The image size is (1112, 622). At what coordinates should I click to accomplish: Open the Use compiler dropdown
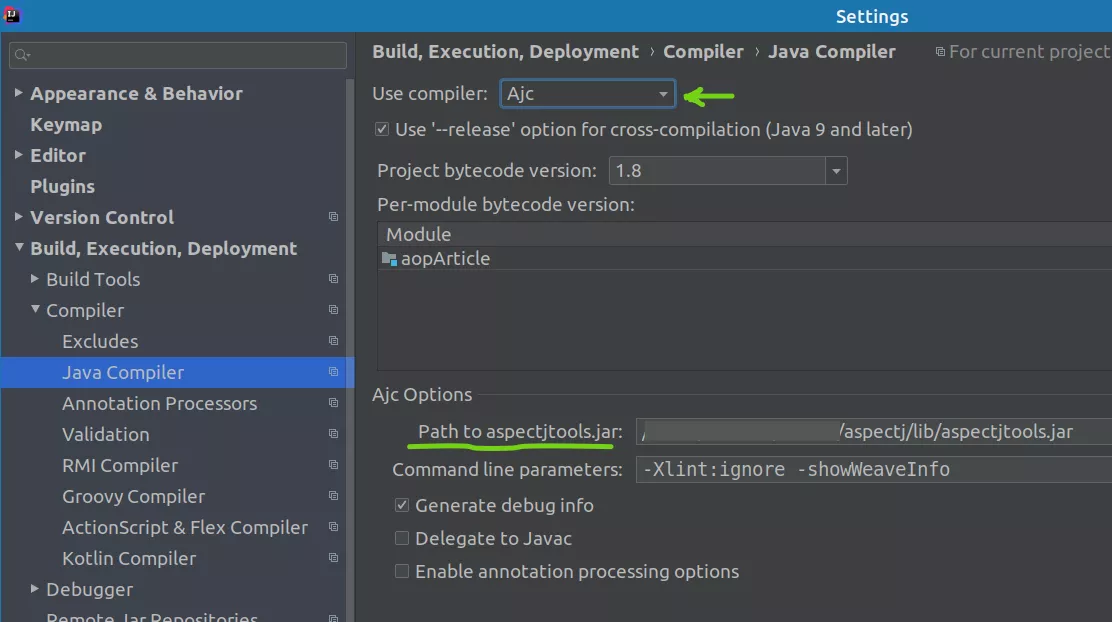(x=588, y=94)
